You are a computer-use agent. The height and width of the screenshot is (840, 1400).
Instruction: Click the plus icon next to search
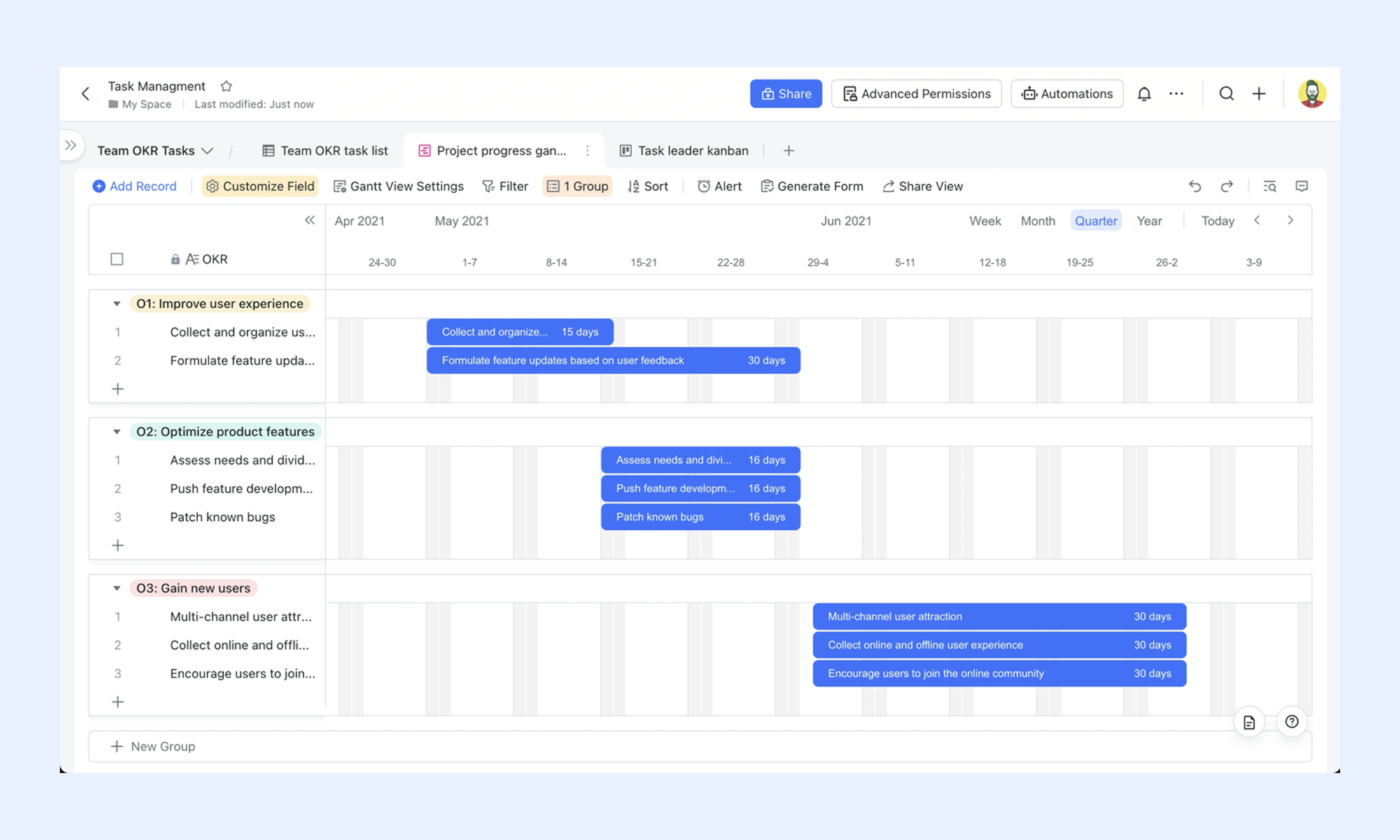coord(1259,94)
